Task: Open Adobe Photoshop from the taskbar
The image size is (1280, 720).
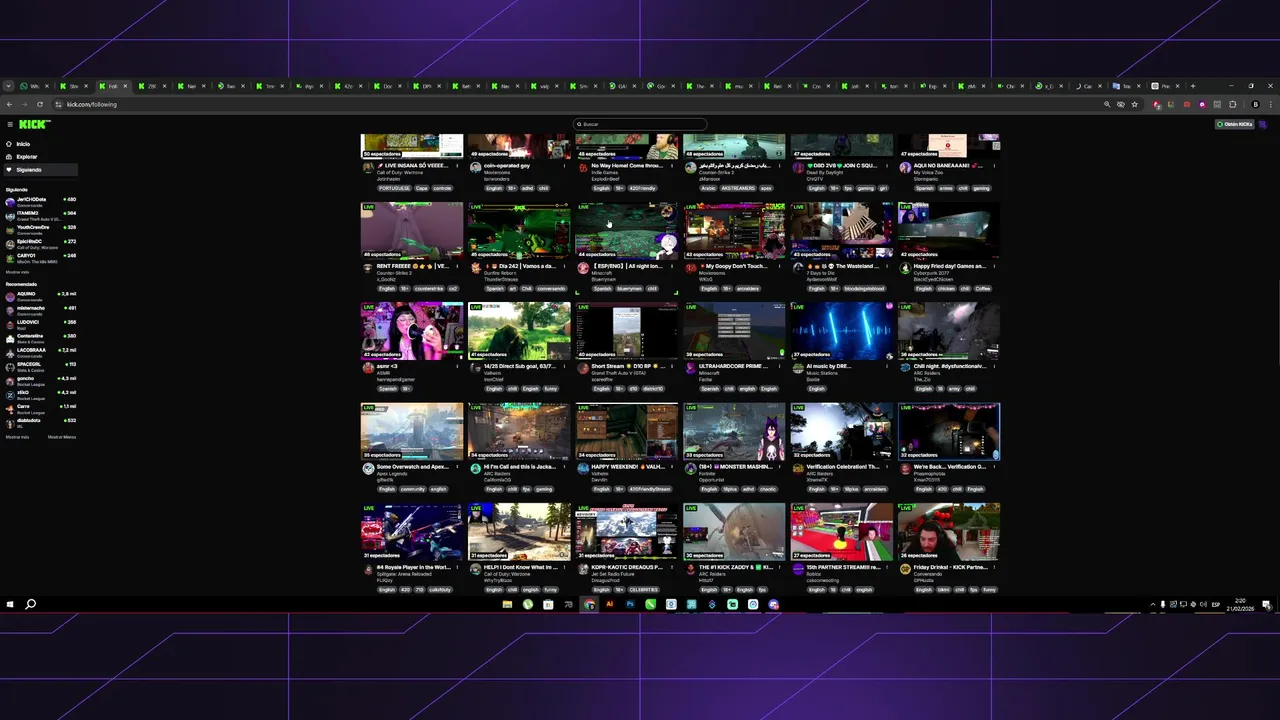Action: click(x=630, y=604)
